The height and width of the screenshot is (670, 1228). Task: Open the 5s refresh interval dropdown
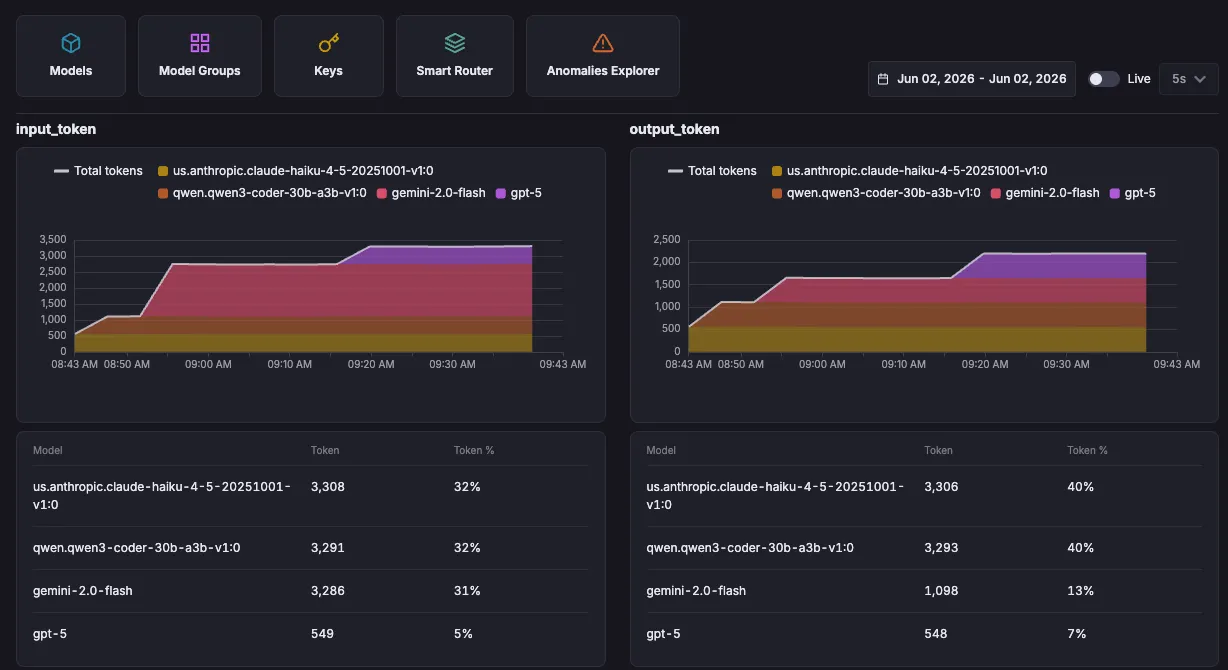pyautogui.click(x=1188, y=79)
